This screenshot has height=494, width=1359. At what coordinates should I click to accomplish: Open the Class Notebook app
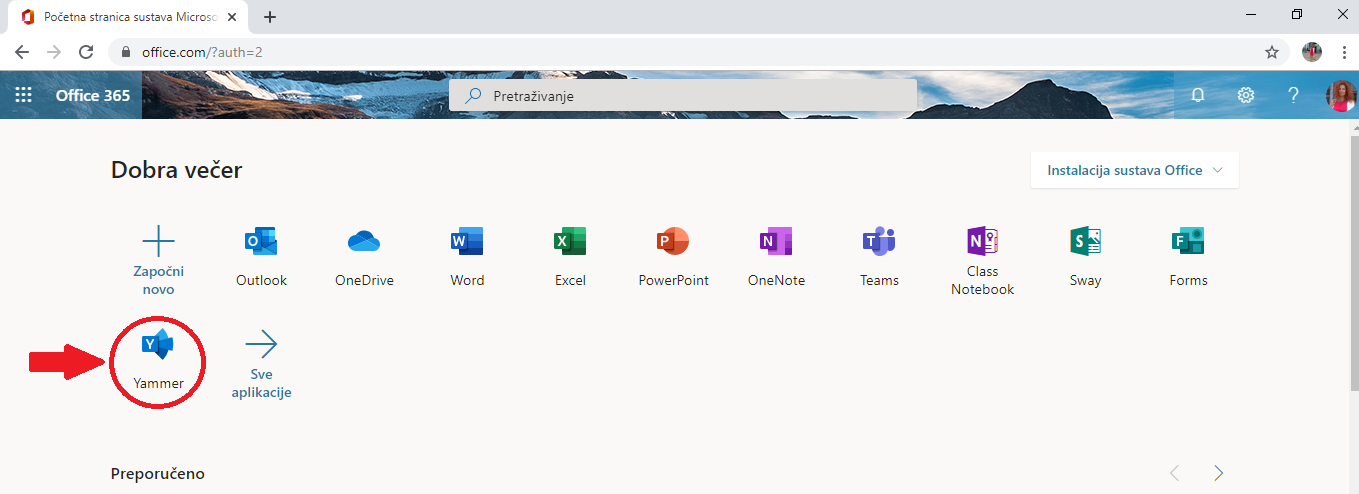pos(982,242)
